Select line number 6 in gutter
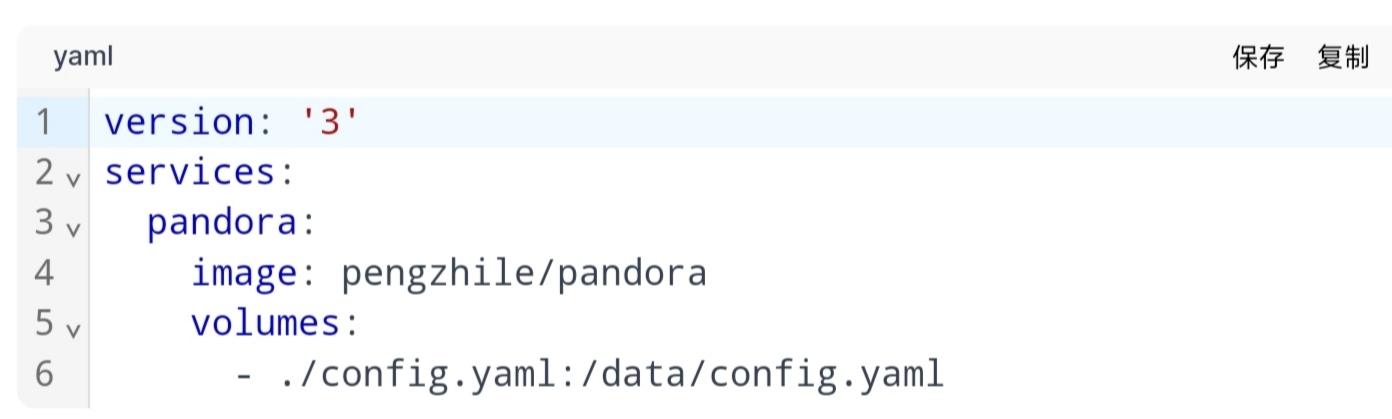Viewport: 1392px width, 419px height. click(44, 373)
